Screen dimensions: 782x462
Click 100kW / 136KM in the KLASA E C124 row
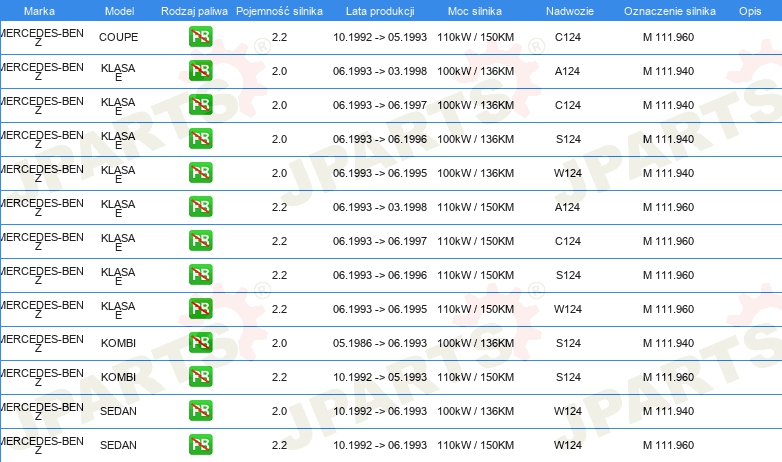(476, 105)
